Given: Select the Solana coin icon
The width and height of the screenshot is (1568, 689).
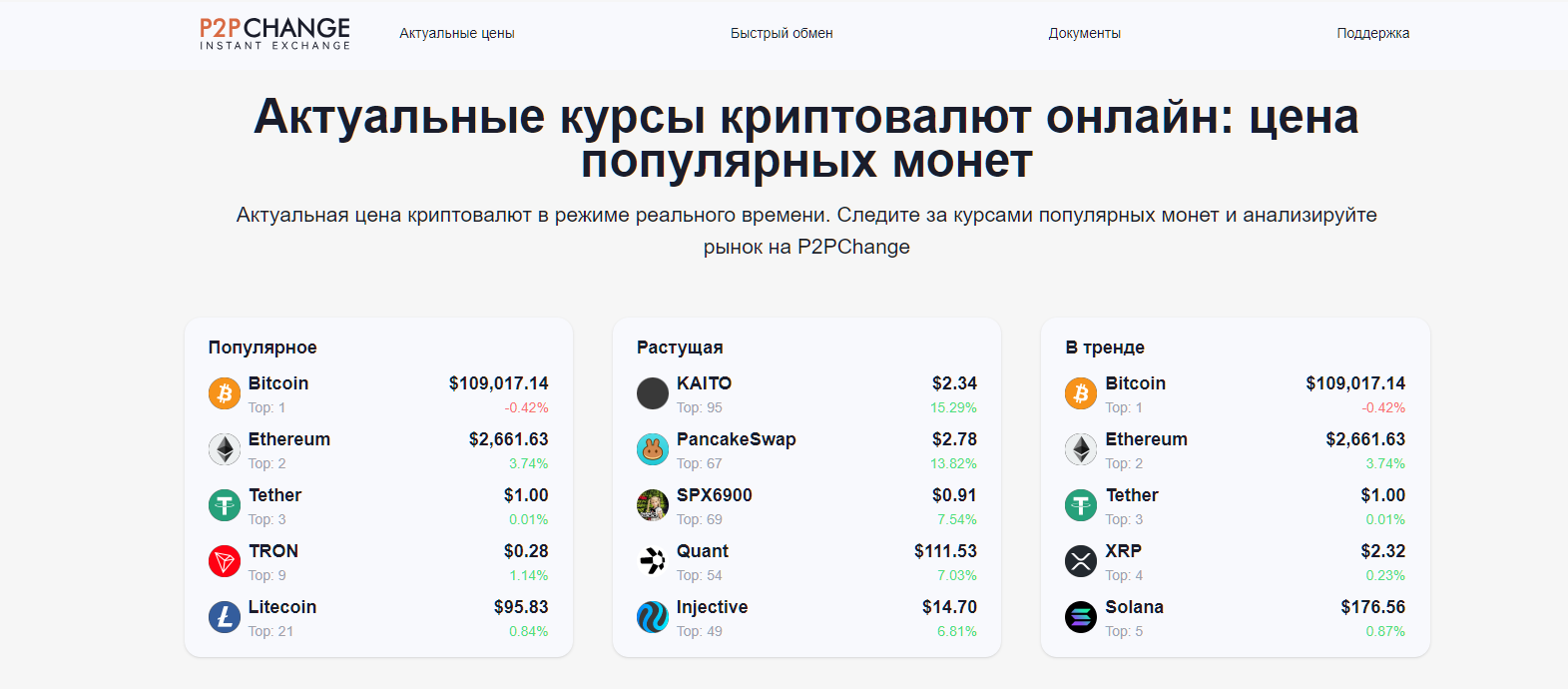Looking at the screenshot, I should click(1081, 617).
